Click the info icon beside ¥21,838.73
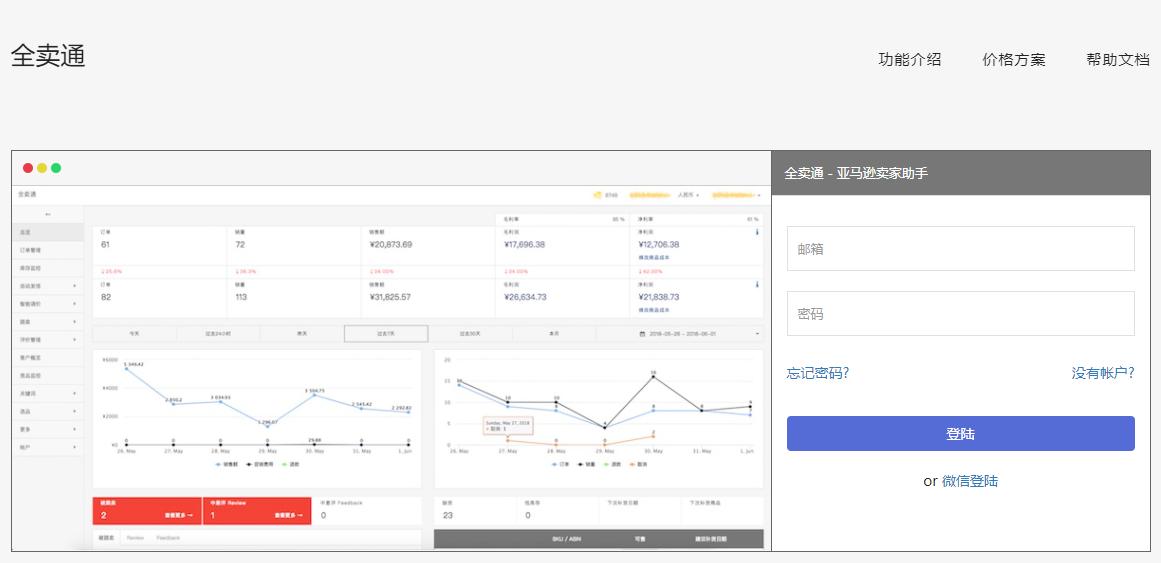The image size is (1161, 563). (757, 284)
